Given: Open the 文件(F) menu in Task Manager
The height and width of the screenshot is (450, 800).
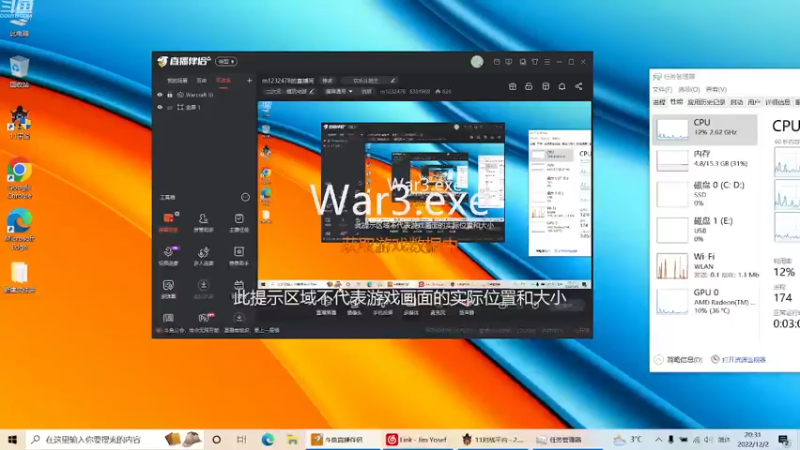Looking at the screenshot, I should point(662,89).
